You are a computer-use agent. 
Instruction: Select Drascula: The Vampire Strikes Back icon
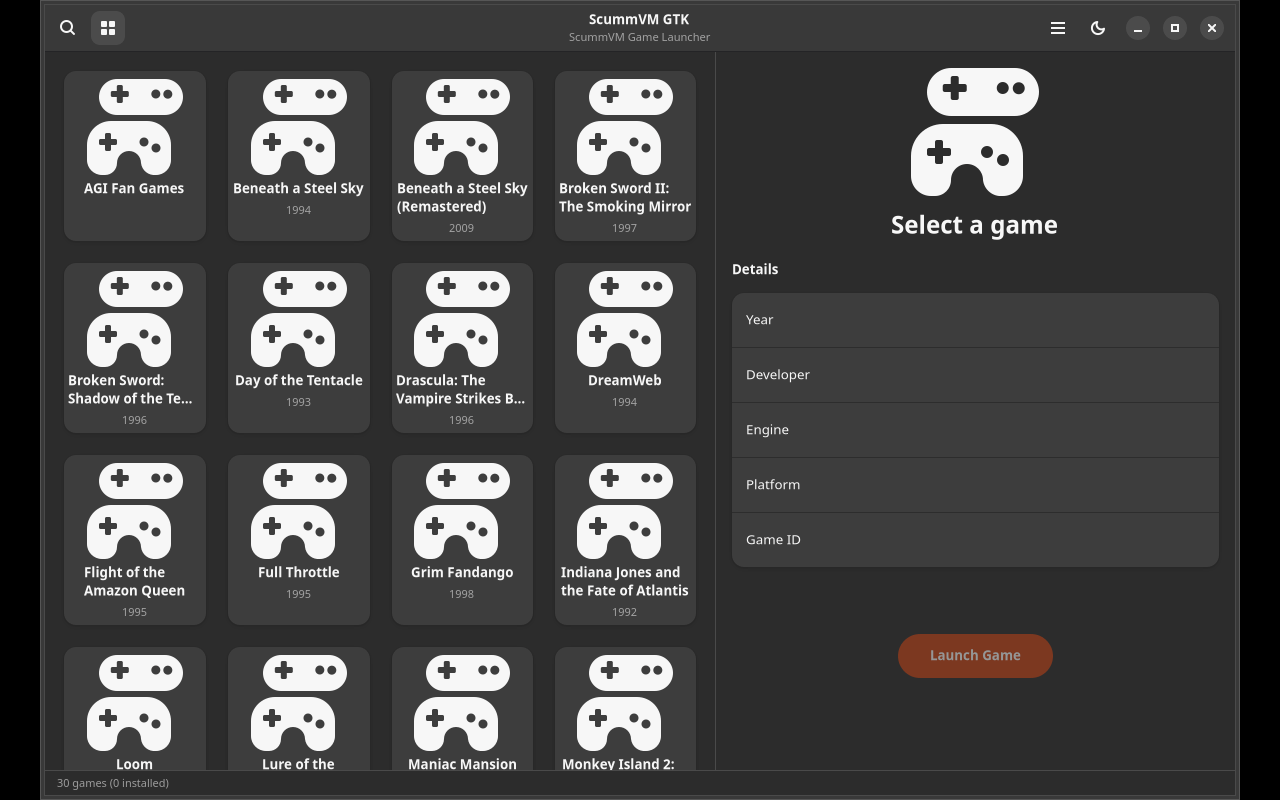462,319
